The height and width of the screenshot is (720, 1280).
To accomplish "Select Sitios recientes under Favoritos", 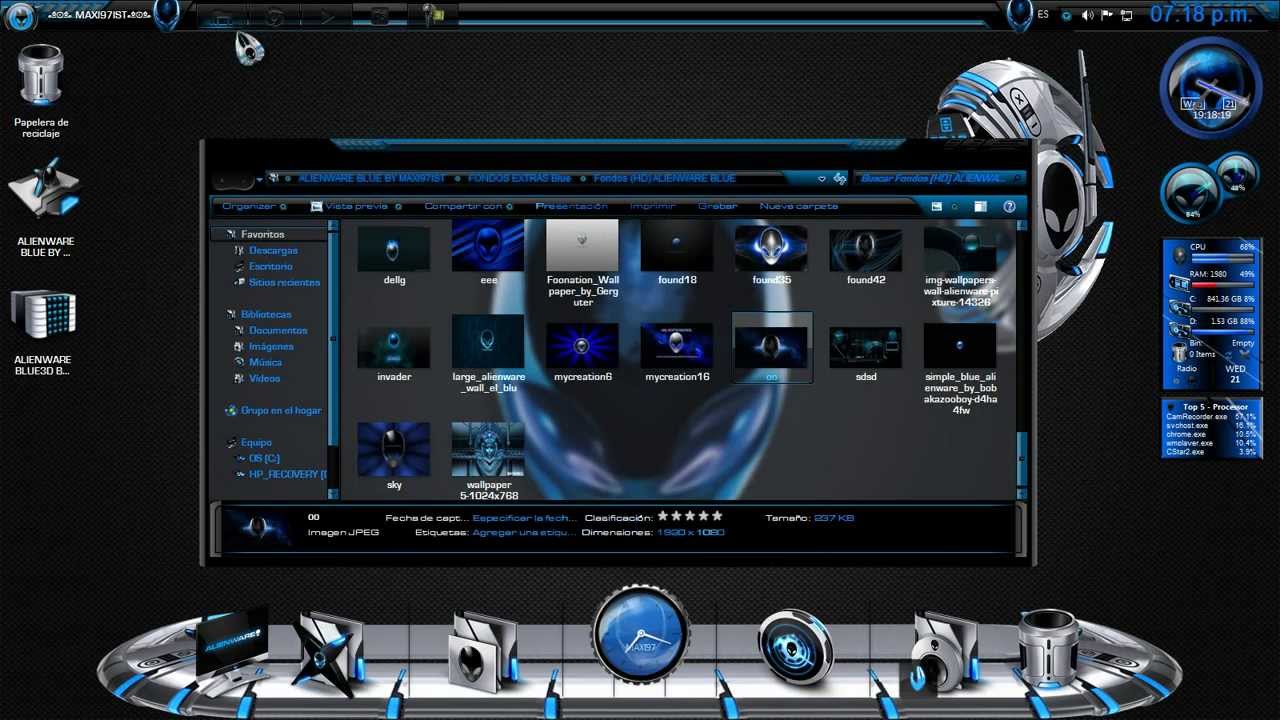I will [x=284, y=283].
